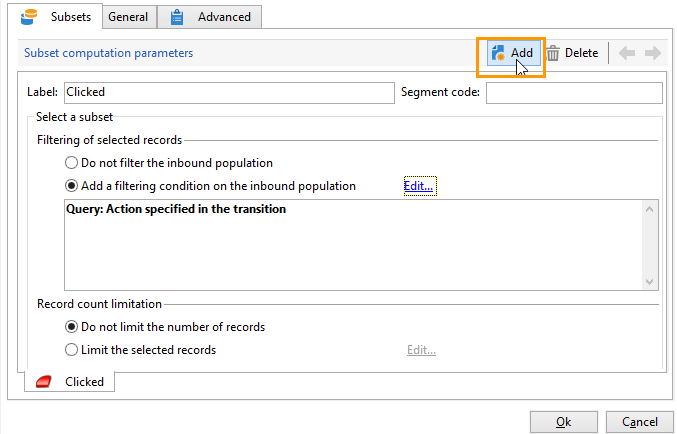Click the Delete trash can icon
The width and height of the screenshot is (677, 434).
click(552, 53)
